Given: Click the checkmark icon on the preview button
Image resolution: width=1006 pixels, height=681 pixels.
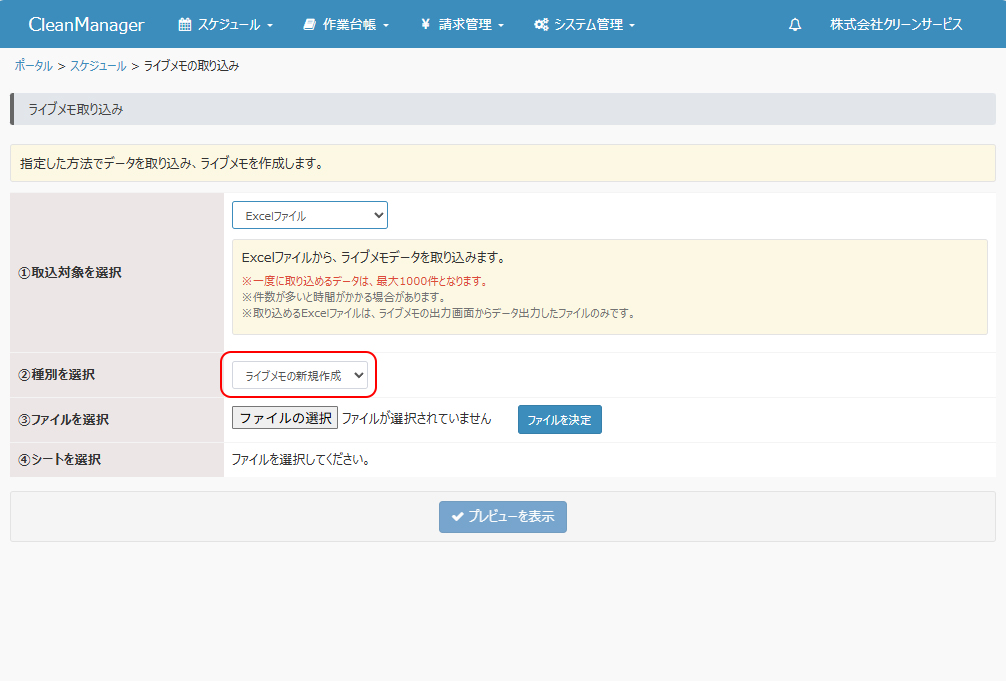Looking at the screenshot, I should 458,517.
